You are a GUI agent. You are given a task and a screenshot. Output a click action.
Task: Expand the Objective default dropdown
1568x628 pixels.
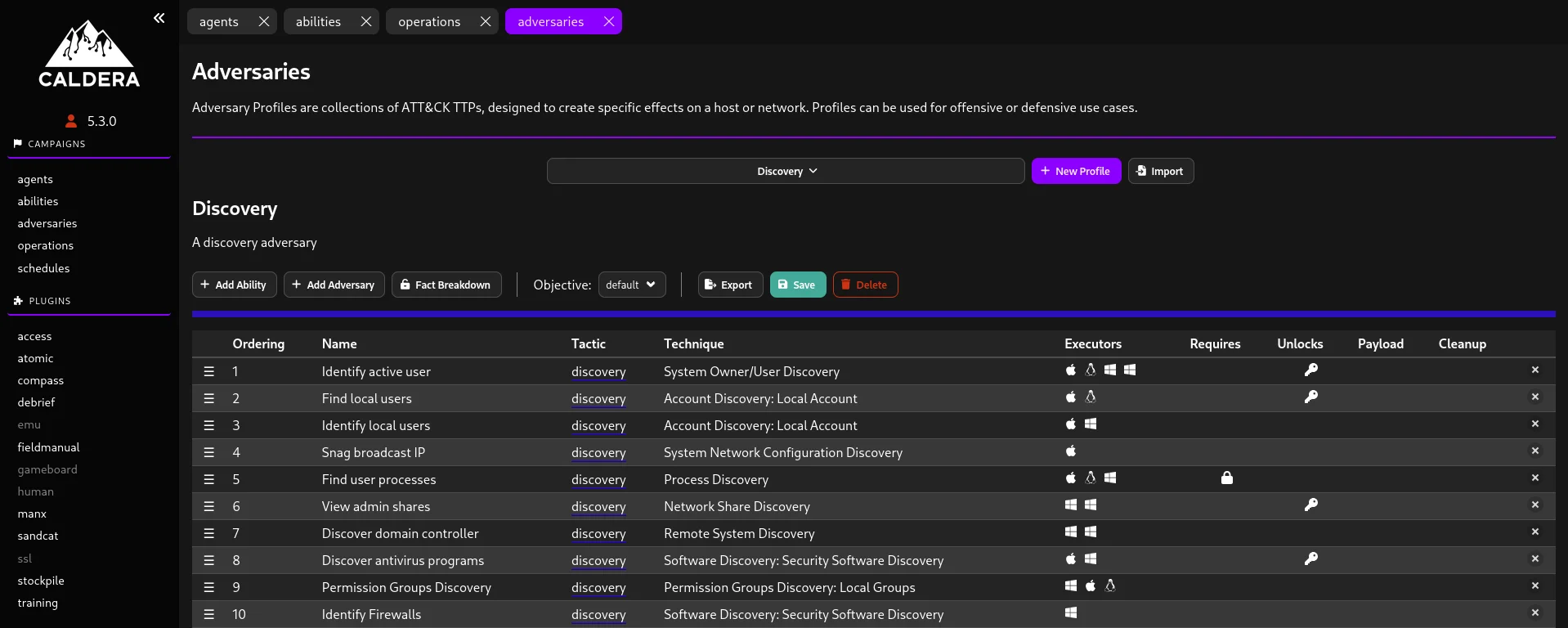tap(631, 285)
